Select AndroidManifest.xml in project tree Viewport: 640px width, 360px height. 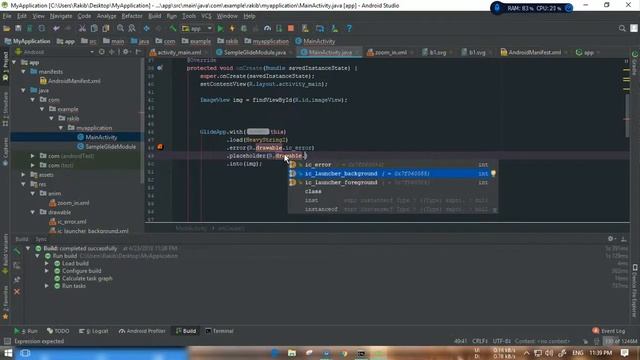[x=74, y=81]
